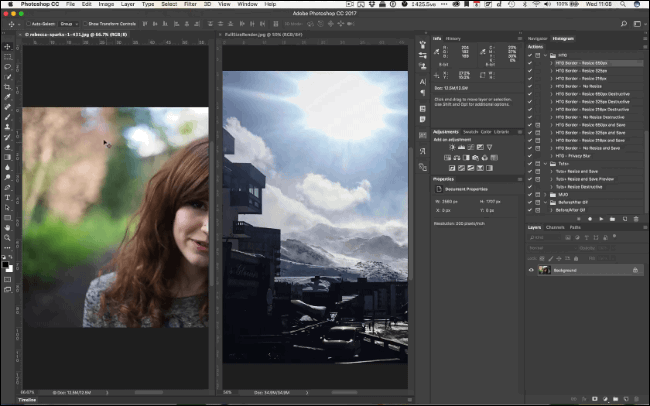The width and height of the screenshot is (650, 406).
Task: Select the Type tool
Action: 7,197
